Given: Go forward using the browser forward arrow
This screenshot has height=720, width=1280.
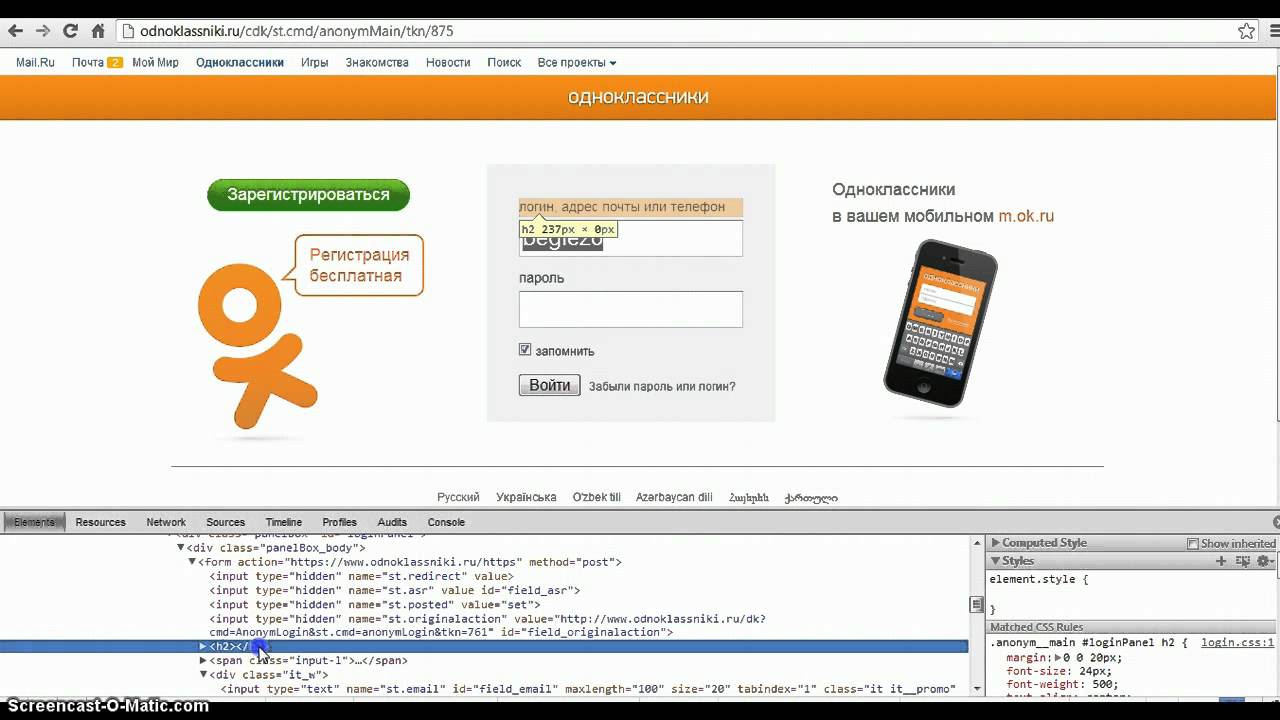Looking at the screenshot, I should click(x=43, y=31).
